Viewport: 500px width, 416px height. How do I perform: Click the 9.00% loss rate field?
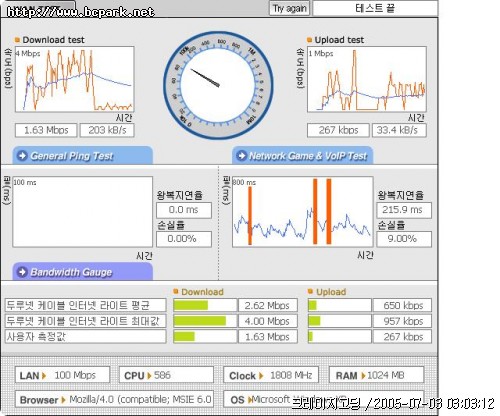tap(404, 239)
